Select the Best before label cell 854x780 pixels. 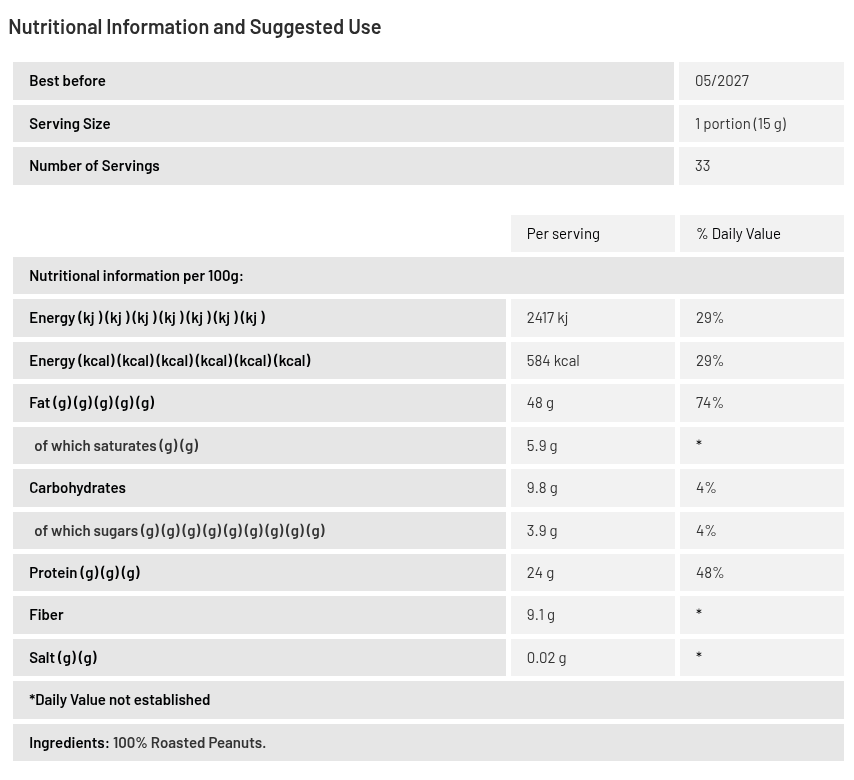(x=343, y=81)
